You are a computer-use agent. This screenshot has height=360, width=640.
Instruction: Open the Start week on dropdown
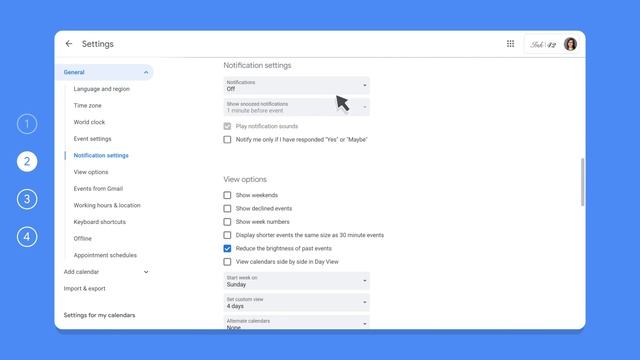[x=296, y=281]
